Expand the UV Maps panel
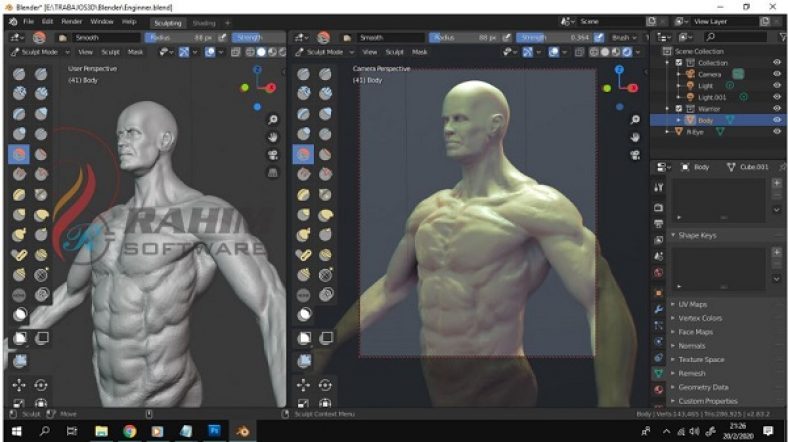Viewport: 788px width, 442px height. point(692,304)
